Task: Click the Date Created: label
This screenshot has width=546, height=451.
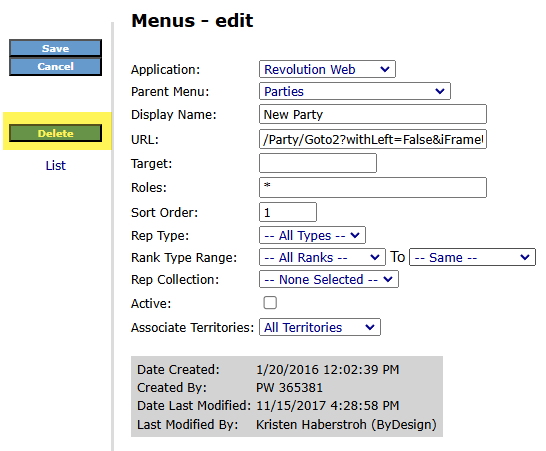Action: (178, 370)
